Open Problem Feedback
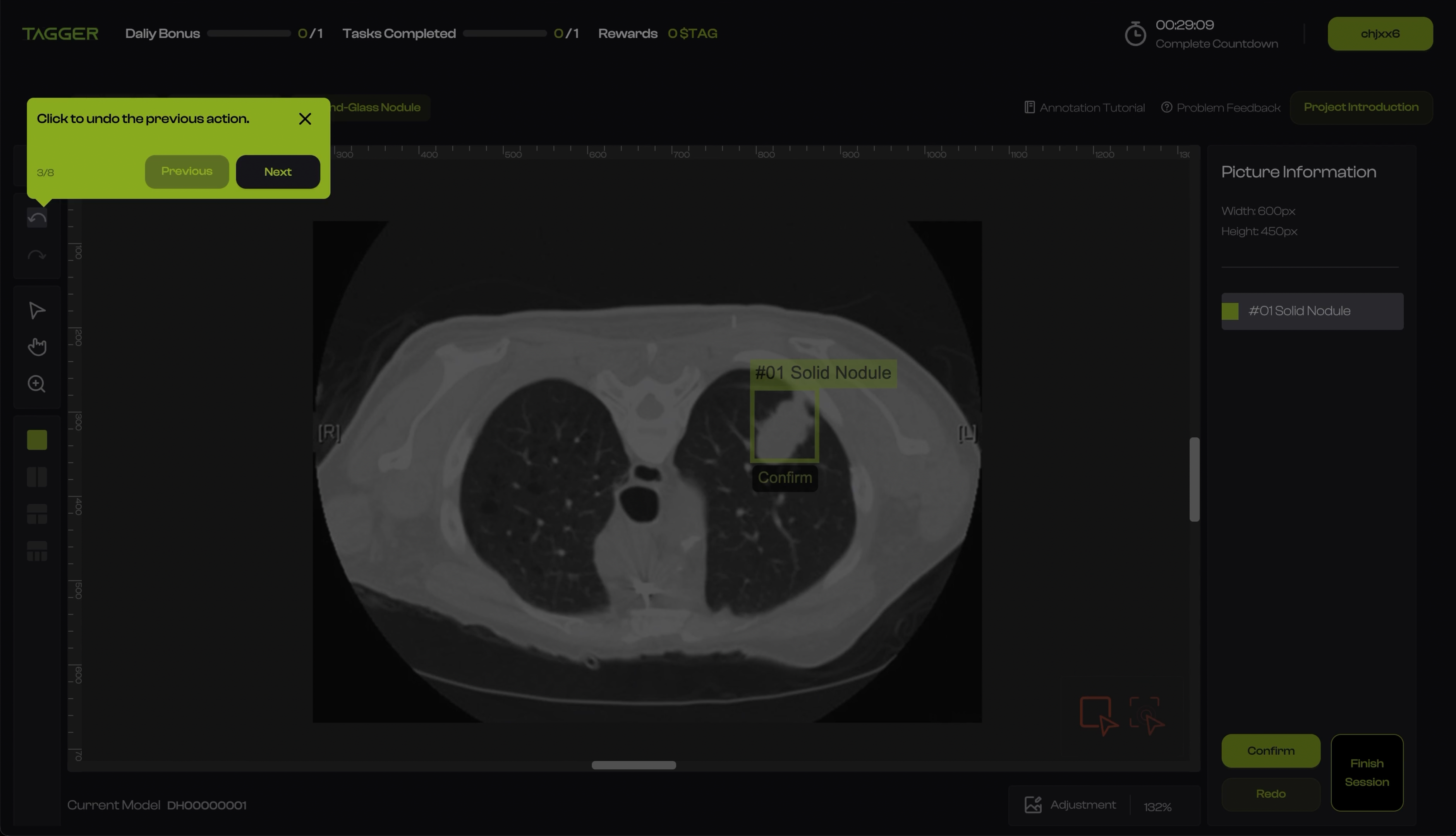 point(1221,107)
